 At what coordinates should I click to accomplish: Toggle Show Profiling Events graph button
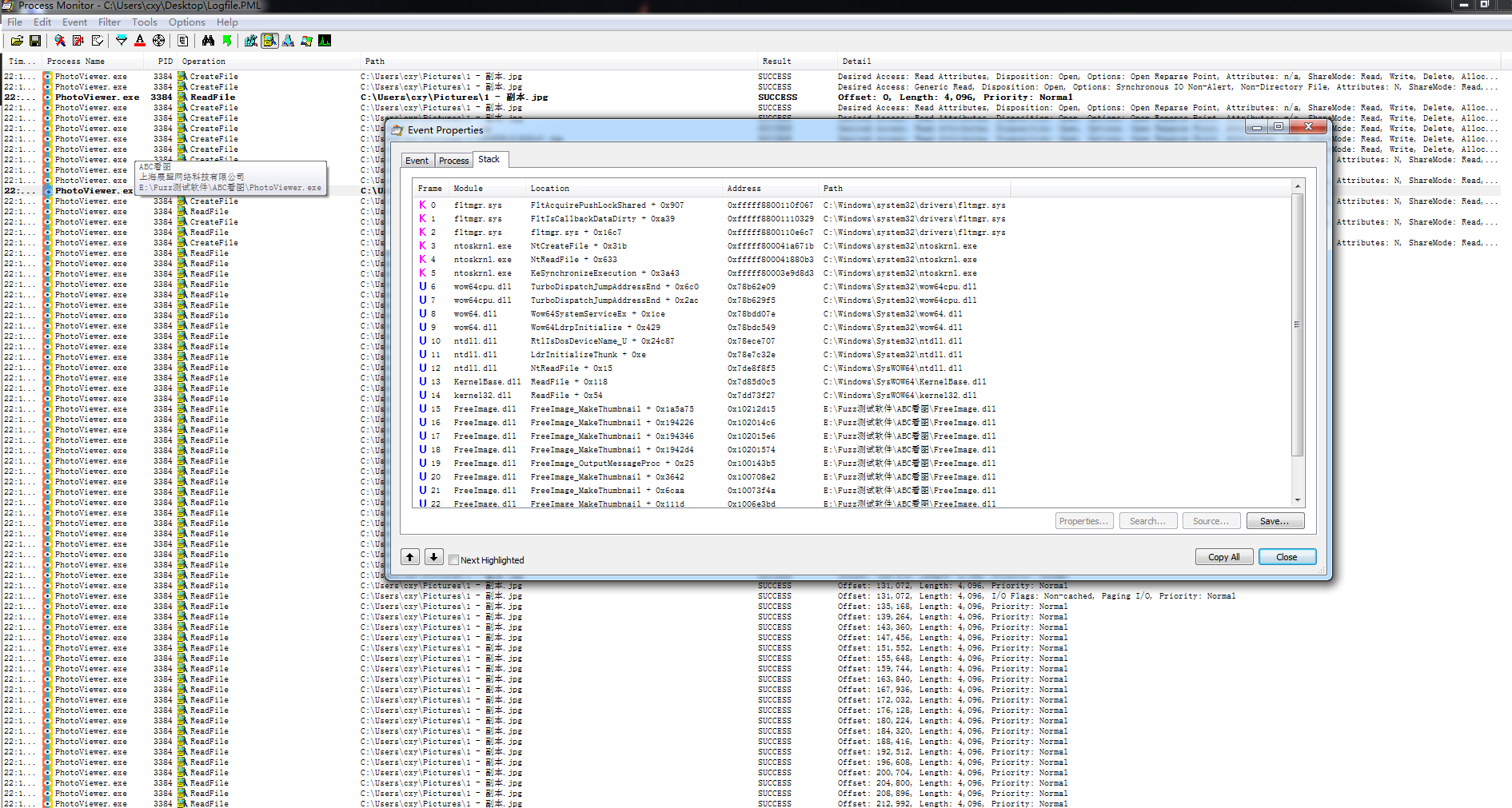(325, 41)
